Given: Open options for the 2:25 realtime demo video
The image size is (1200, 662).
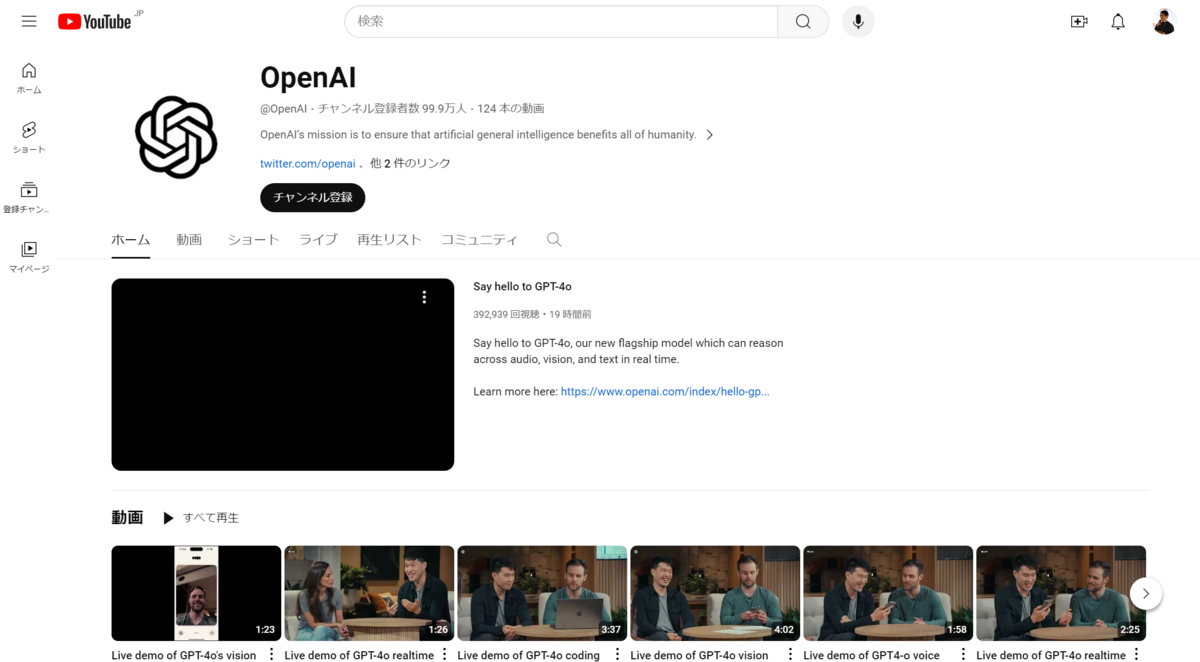Looking at the screenshot, I should click(1136, 655).
